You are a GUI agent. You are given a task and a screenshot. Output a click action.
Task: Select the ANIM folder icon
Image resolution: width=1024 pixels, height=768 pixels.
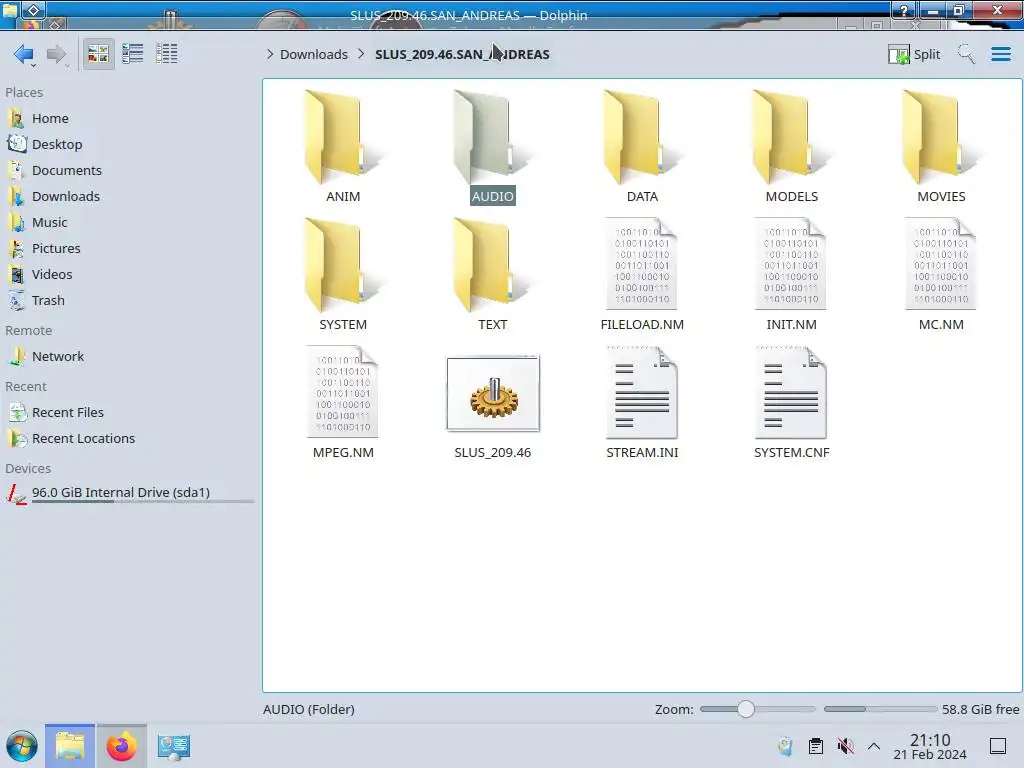(343, 138)
